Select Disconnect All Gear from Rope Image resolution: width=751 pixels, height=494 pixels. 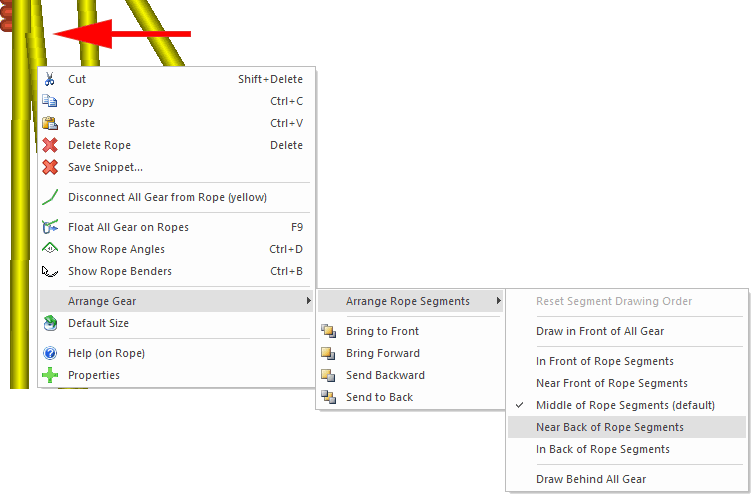click(167, 197)
